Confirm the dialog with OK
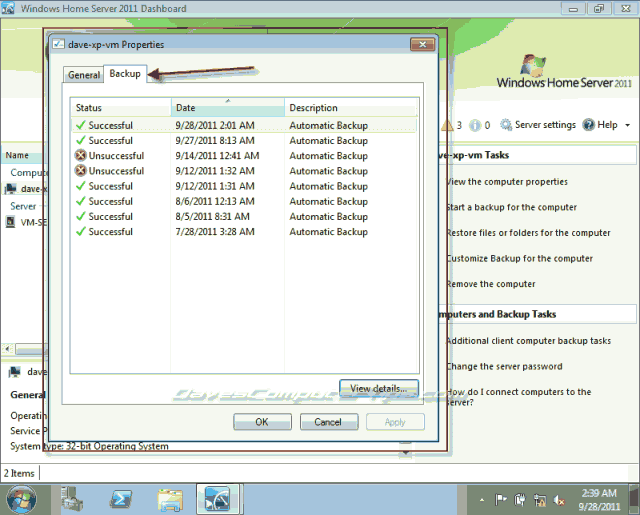Viewport: 640px width, 515px height. 262,422
